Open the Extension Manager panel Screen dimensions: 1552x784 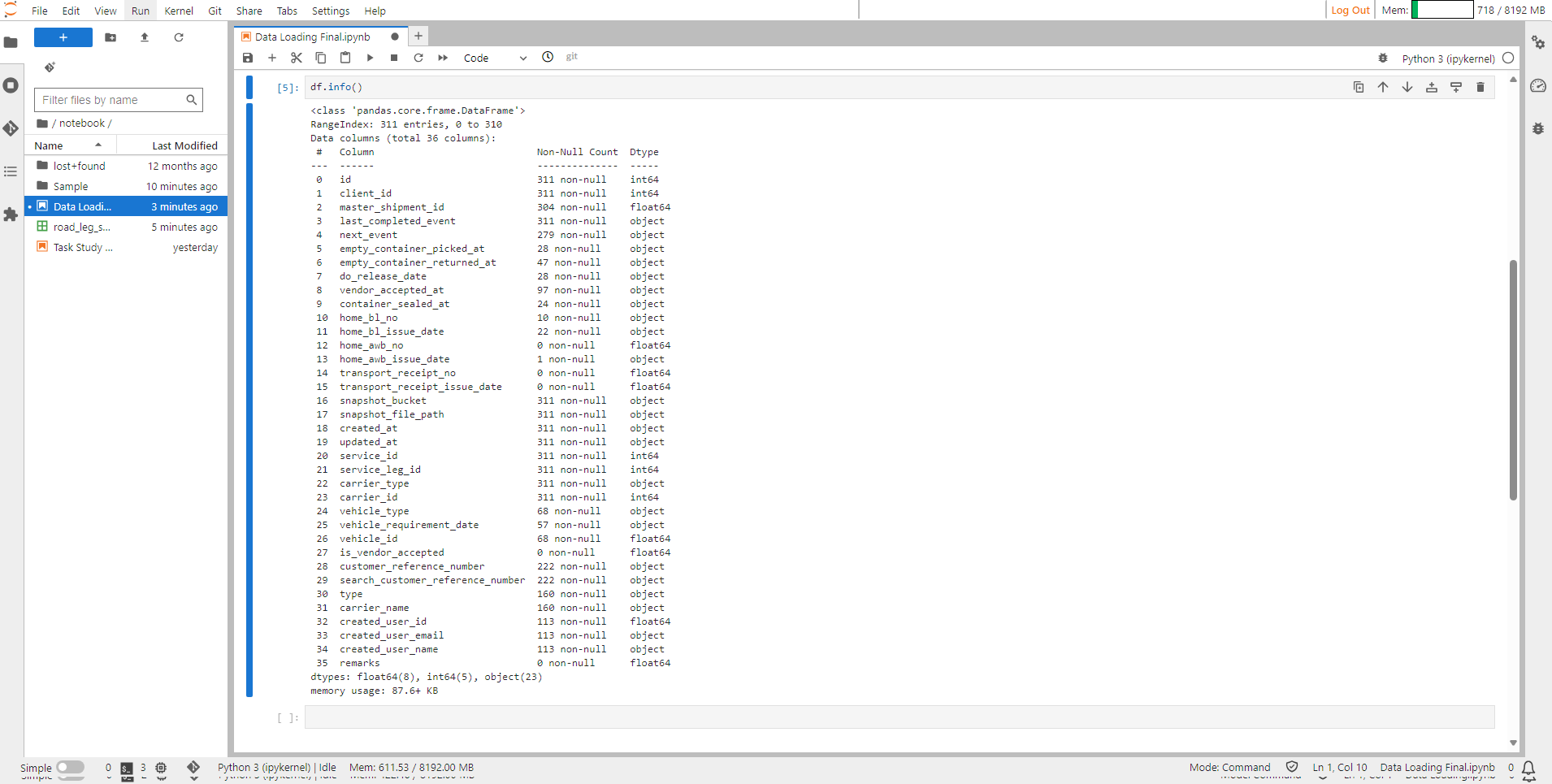(x=11, y=215)
